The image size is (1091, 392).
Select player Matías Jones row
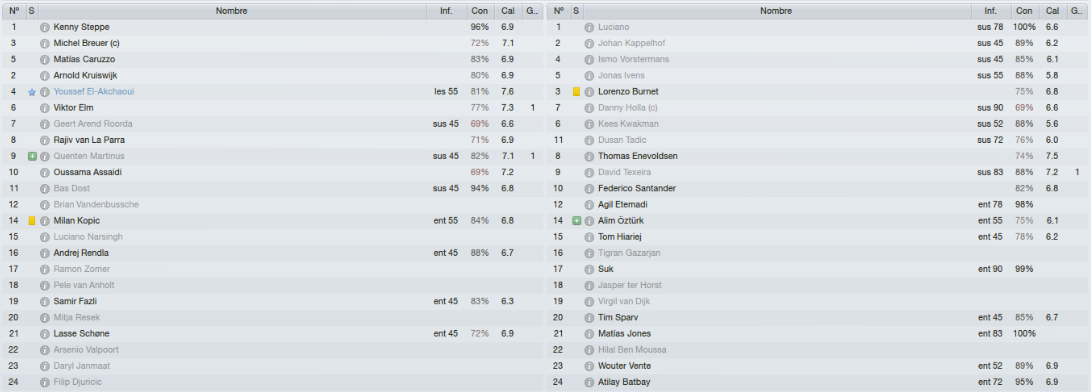pyautogui.click(x=818, y=334)
